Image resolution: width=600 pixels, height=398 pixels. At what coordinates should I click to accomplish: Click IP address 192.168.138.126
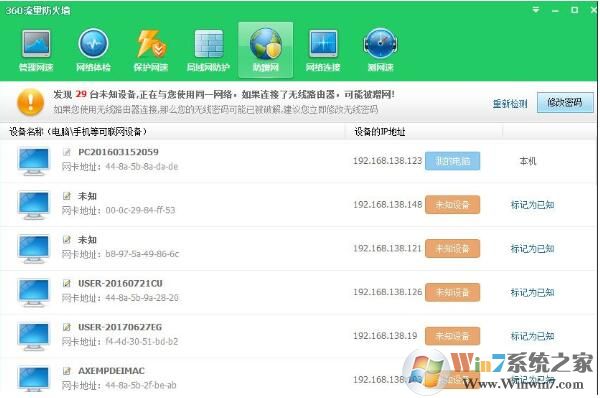tap(387, 292)
